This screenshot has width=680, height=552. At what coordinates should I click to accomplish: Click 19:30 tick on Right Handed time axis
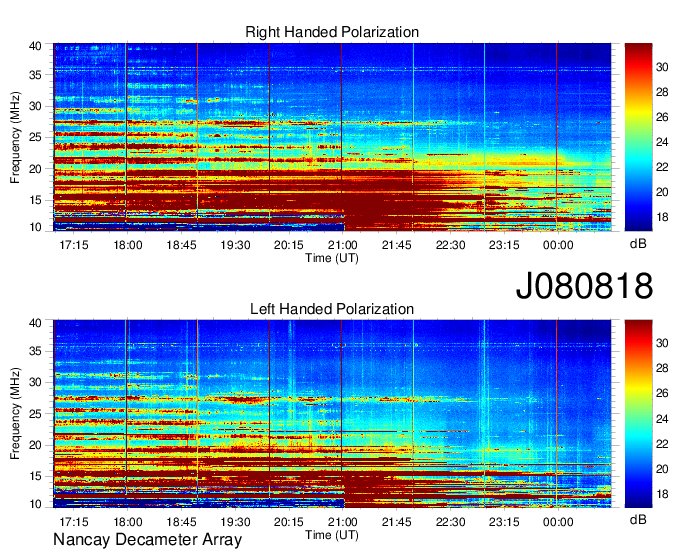(x=235, y=245)
